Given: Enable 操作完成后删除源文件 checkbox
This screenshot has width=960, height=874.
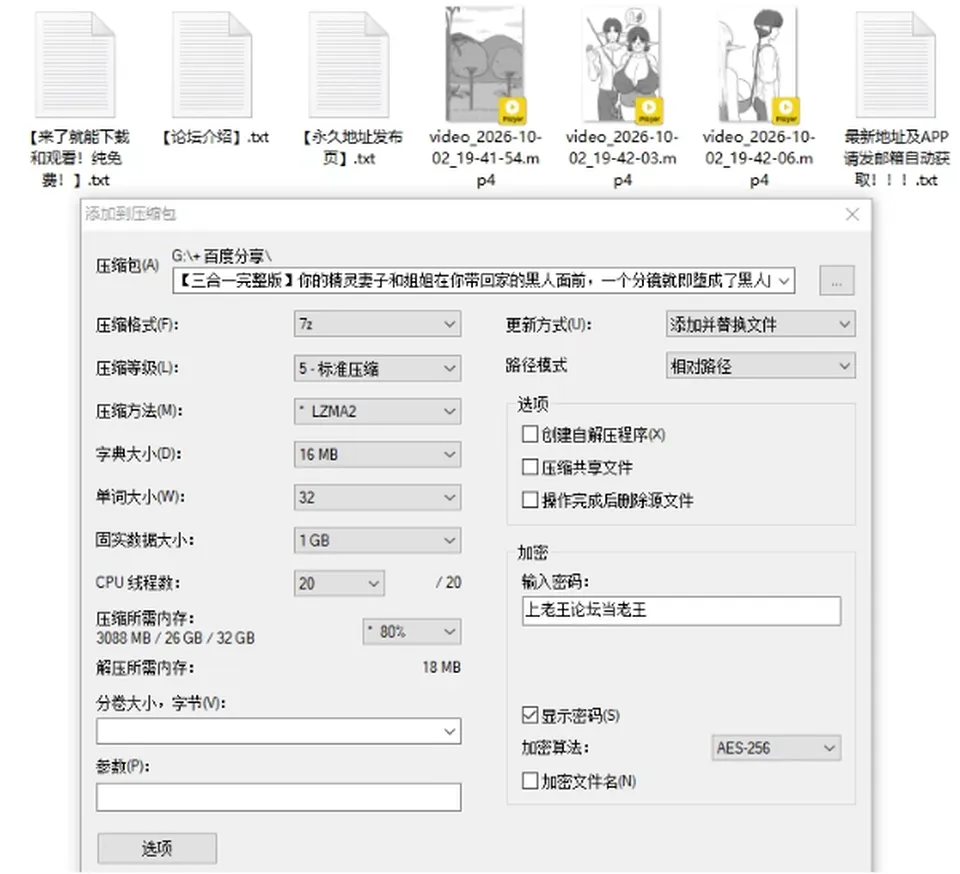Looking at the screenshot, I should coord(530,500).
